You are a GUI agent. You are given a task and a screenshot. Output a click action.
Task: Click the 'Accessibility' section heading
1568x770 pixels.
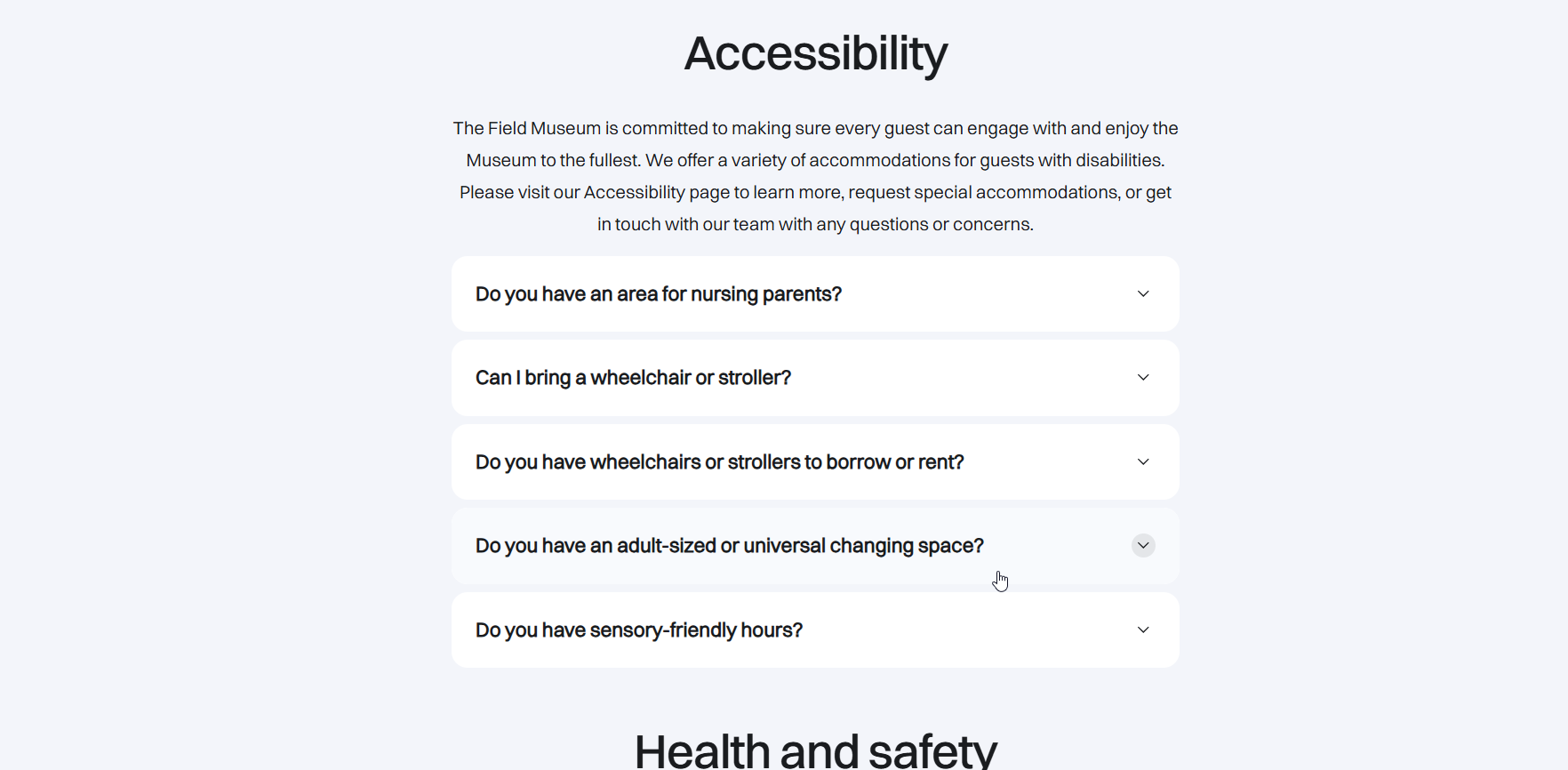pyautogui.click(x=815, y=53)
